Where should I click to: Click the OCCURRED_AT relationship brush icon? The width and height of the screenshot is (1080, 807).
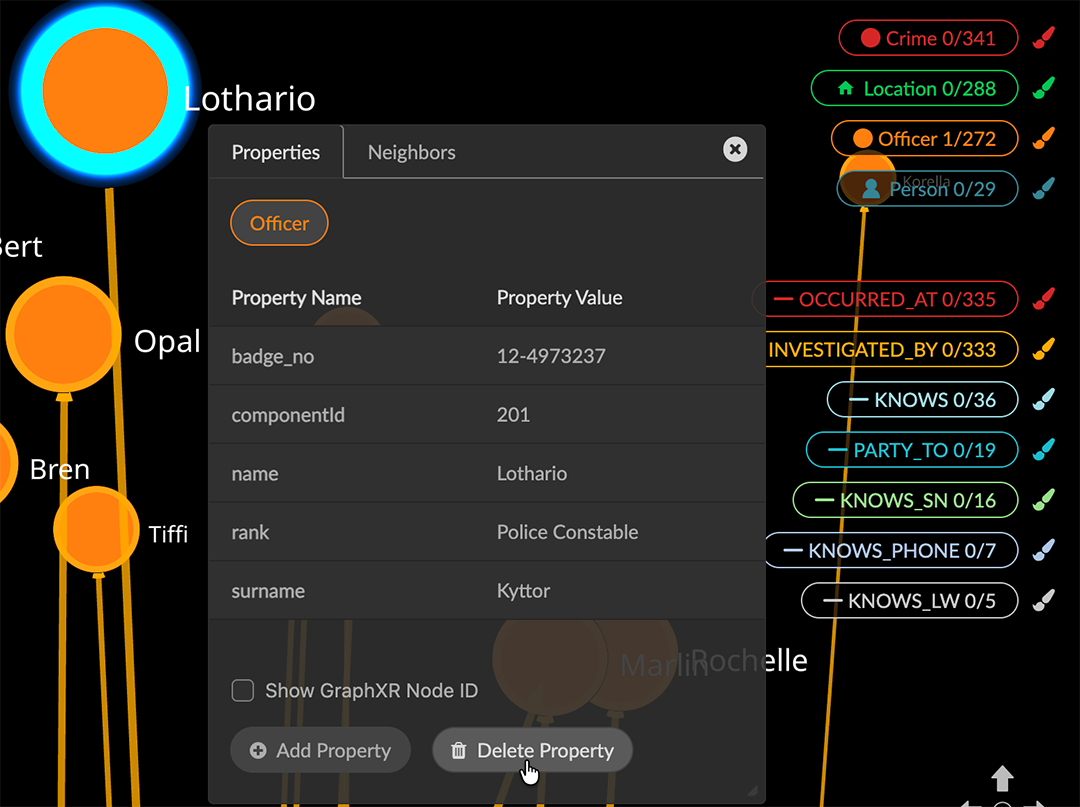pyautogui.click(x=1042, y=299)
